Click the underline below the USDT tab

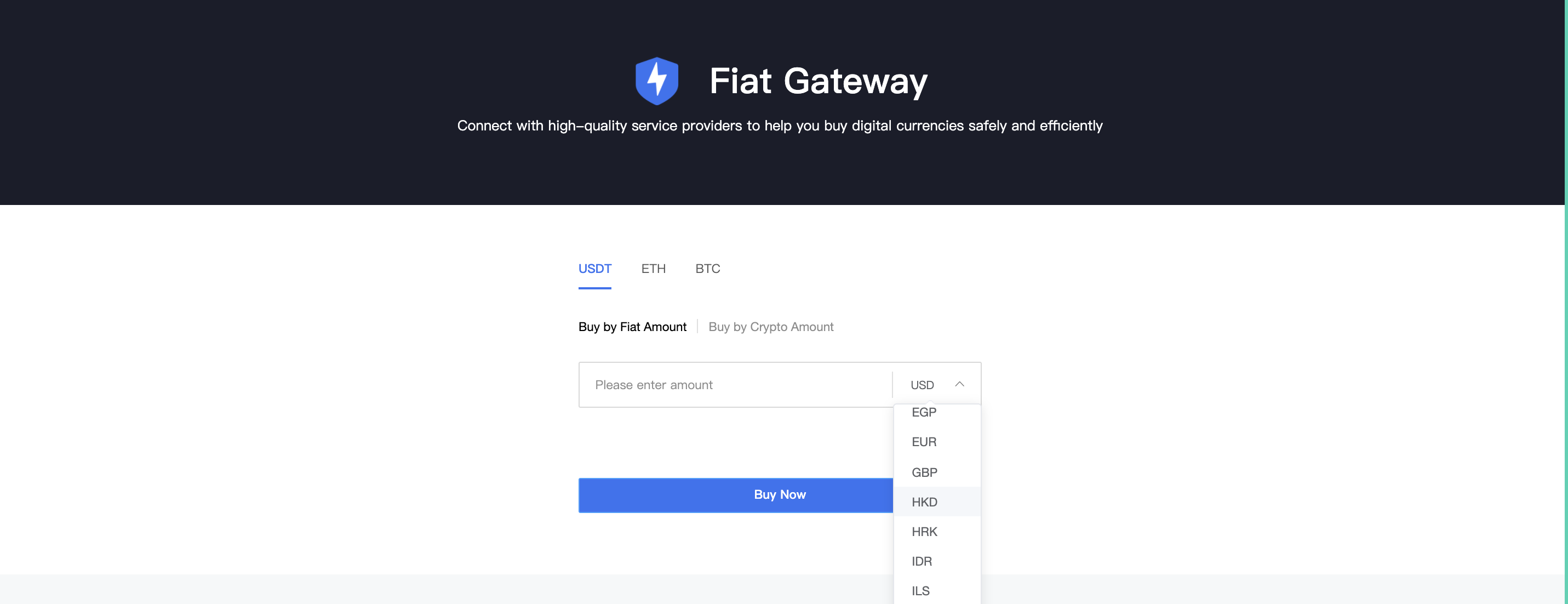594,288
